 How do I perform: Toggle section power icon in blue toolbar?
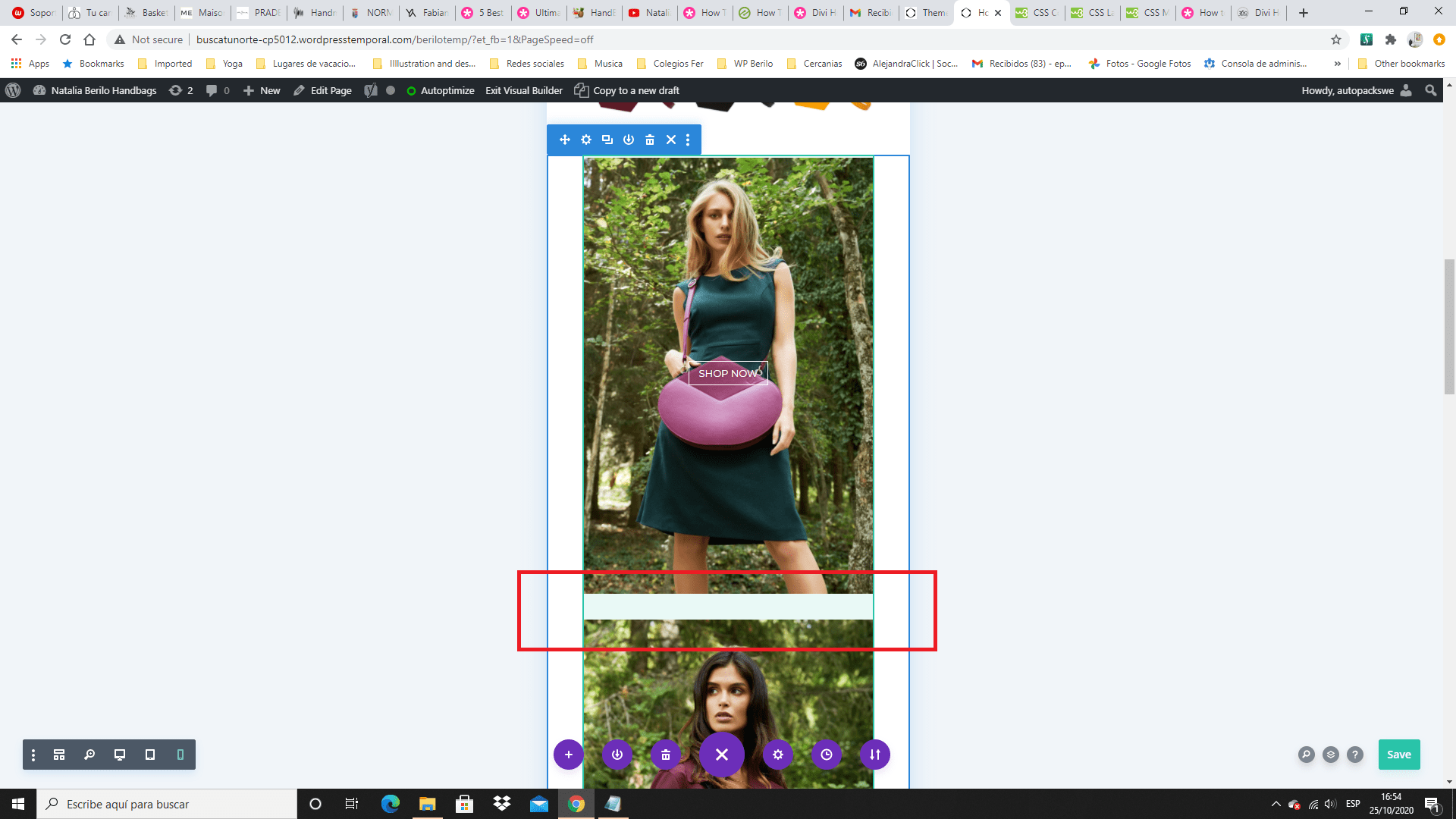click(629, 140)
